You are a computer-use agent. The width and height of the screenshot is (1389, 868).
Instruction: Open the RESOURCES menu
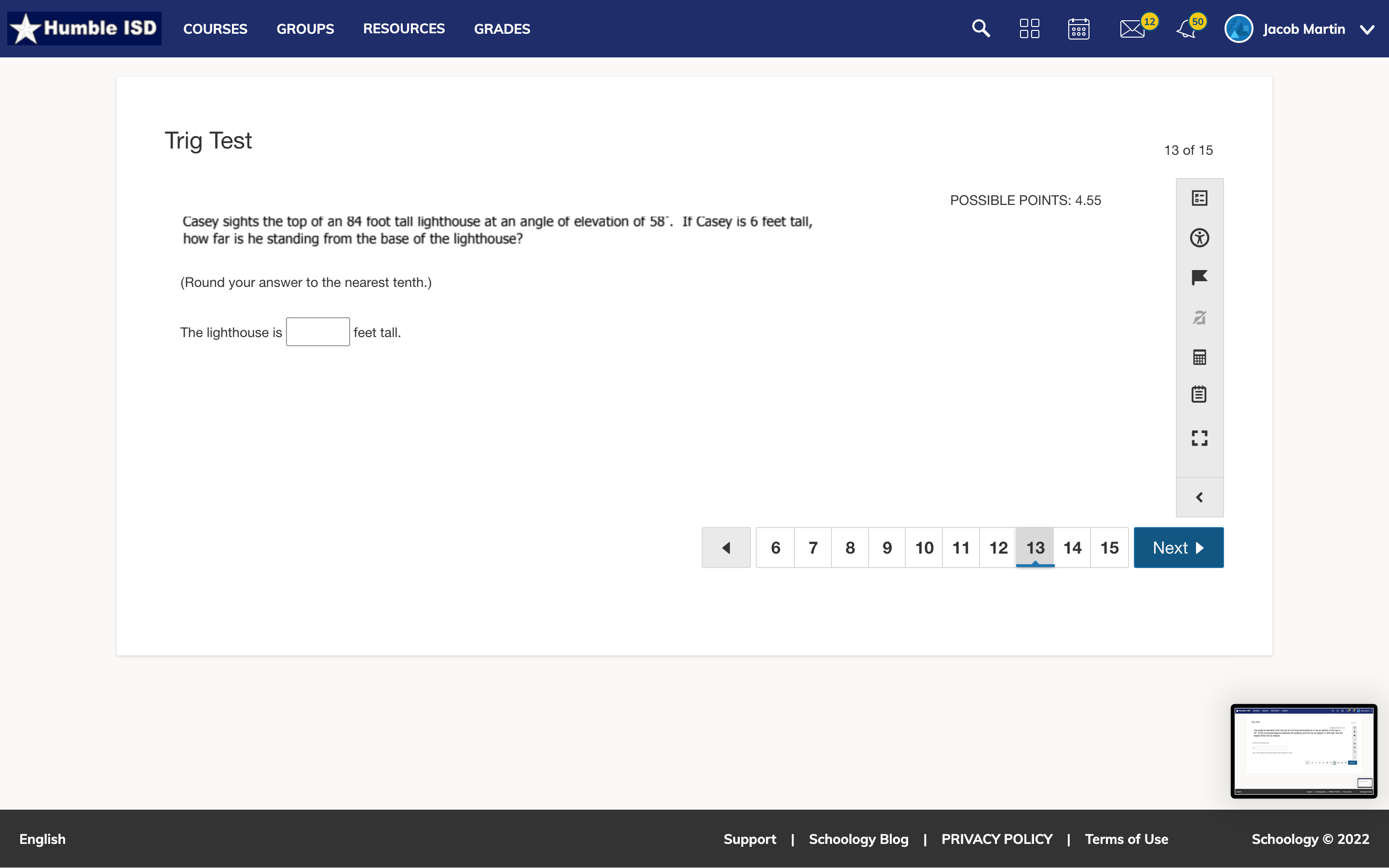(x=404, y=29)
